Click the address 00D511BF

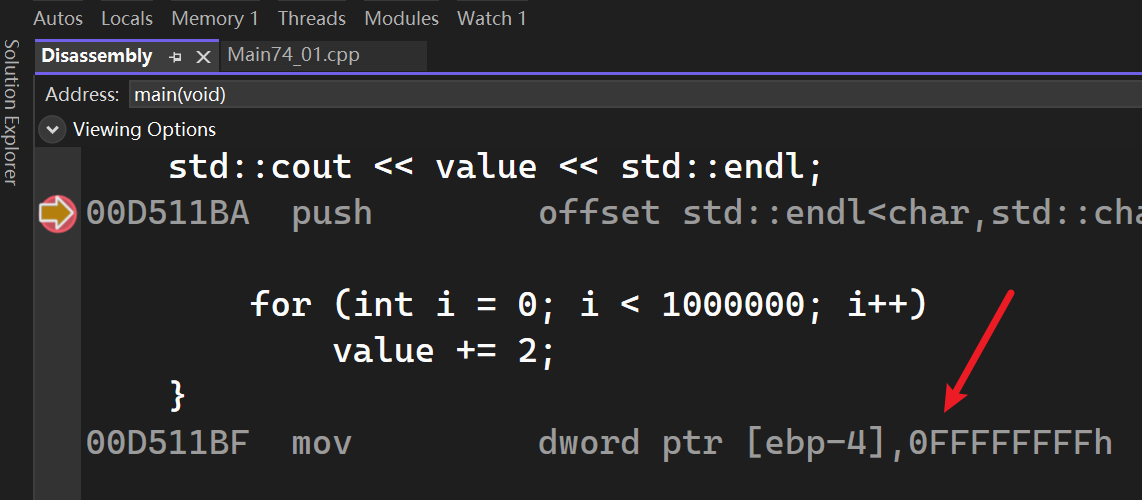tap(167, 442)
